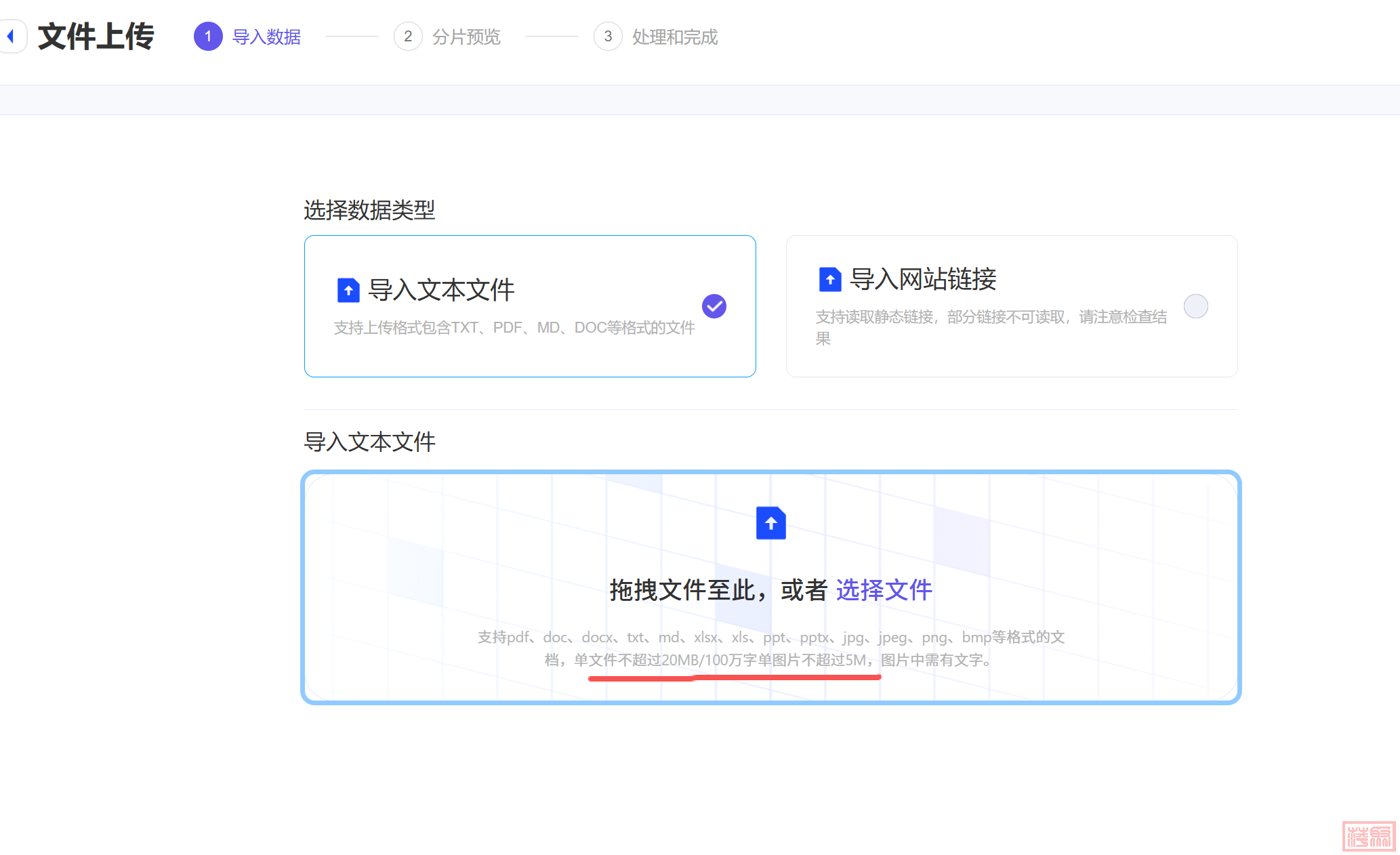
Task: Go to 分片预览 step label
Action: (466, 37)
